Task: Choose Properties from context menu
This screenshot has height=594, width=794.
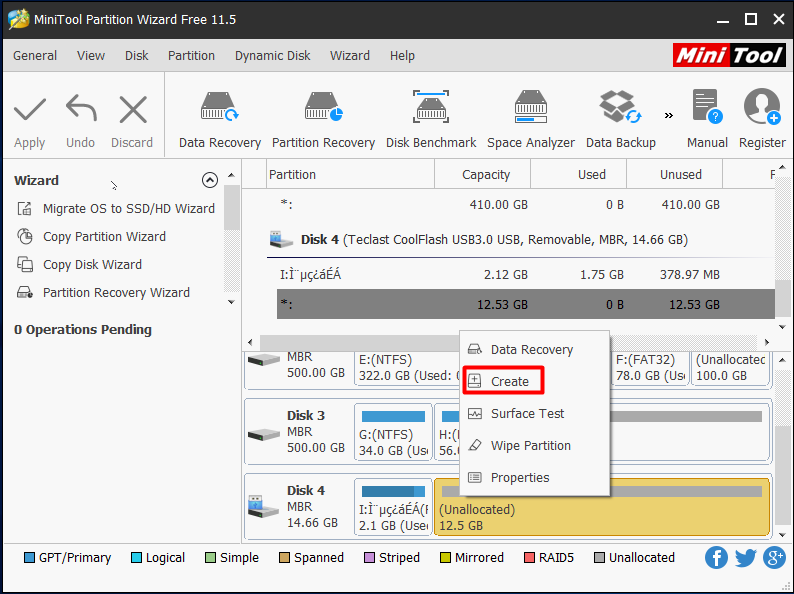Action: tap(534, 478)
